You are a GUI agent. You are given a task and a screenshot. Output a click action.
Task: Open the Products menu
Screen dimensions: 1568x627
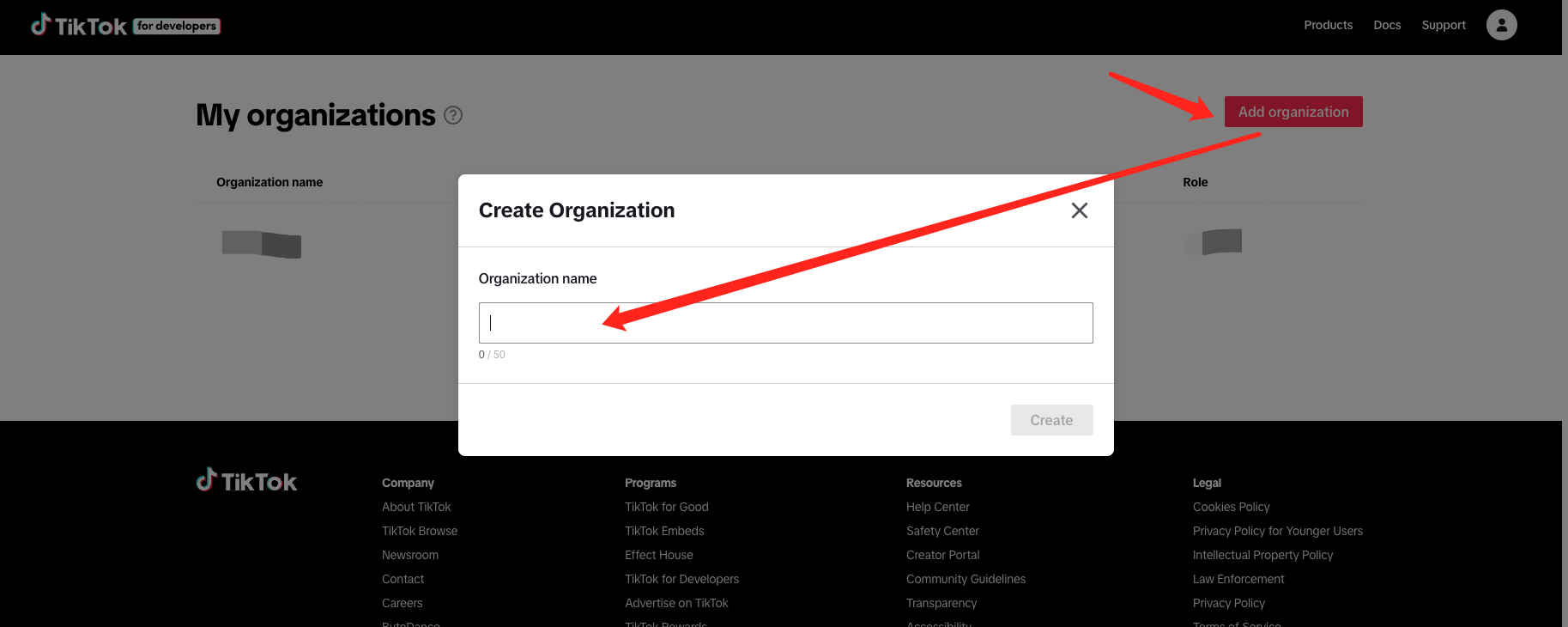coord(1328,25)
